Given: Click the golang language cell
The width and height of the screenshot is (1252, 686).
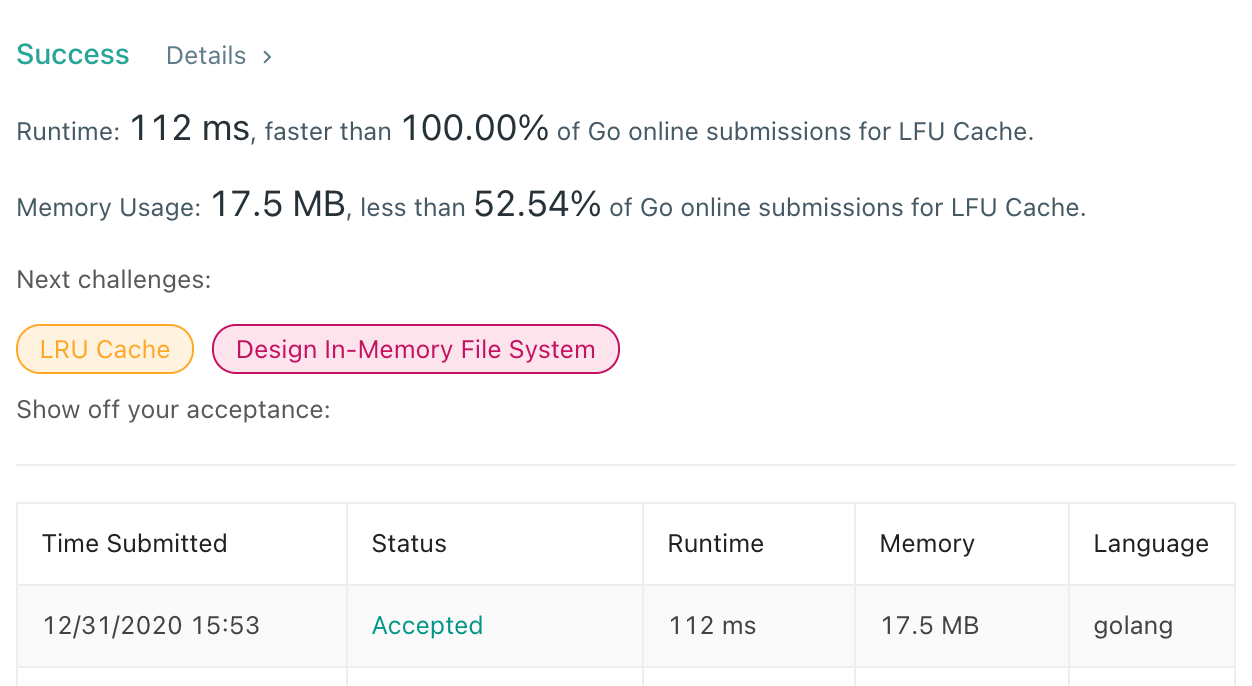Looking at the screenshot, I should click(x=1133, y=626).
